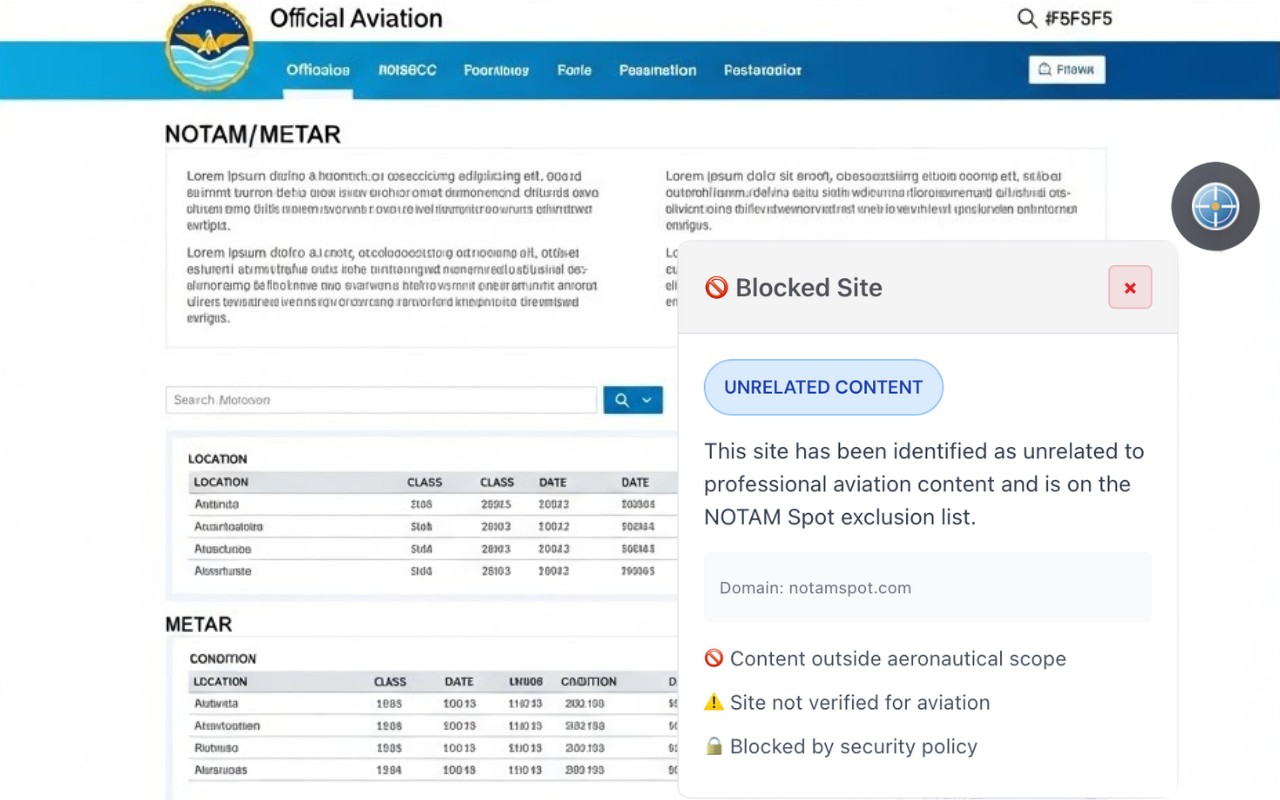The image size is (1280, 800).
Task: Click the prohibited icon beside 'Blocked Site' title
Action: [716, 288]
